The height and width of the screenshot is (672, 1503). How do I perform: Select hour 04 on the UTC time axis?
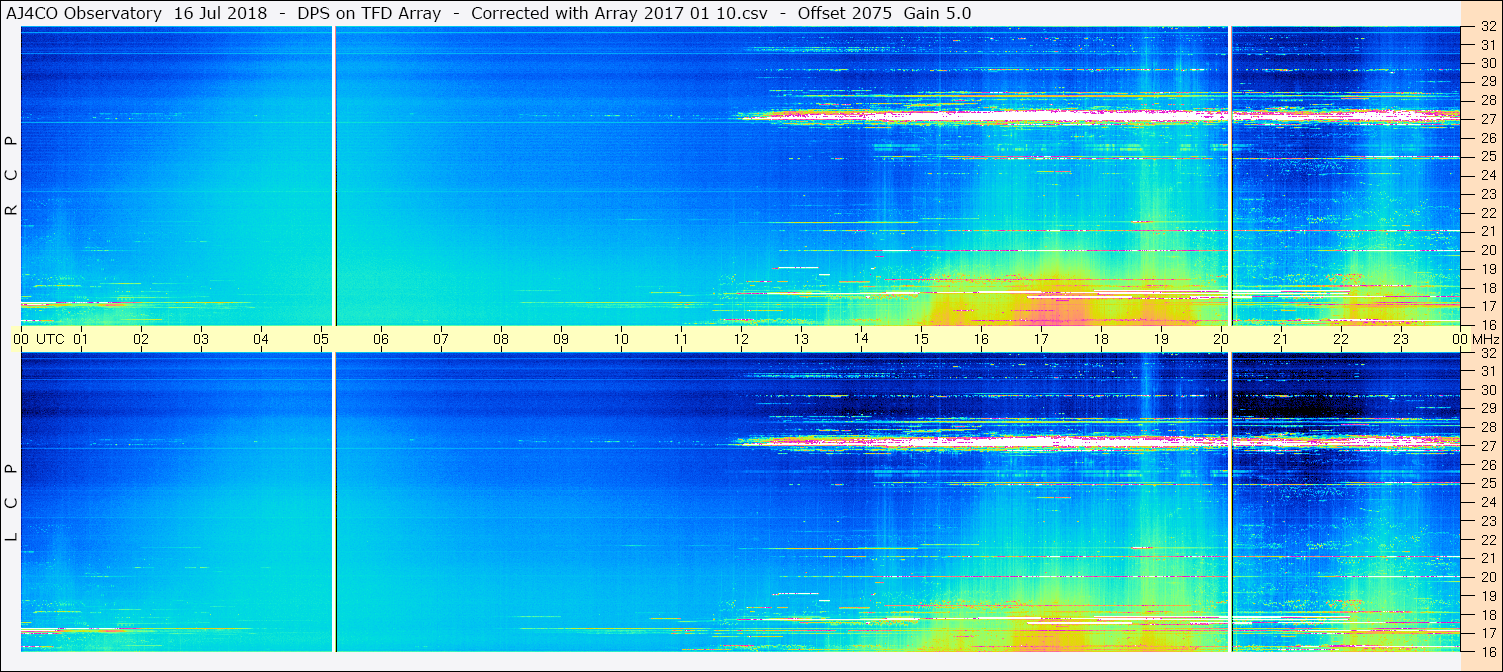pyautogui.click(x=261, y=339)
